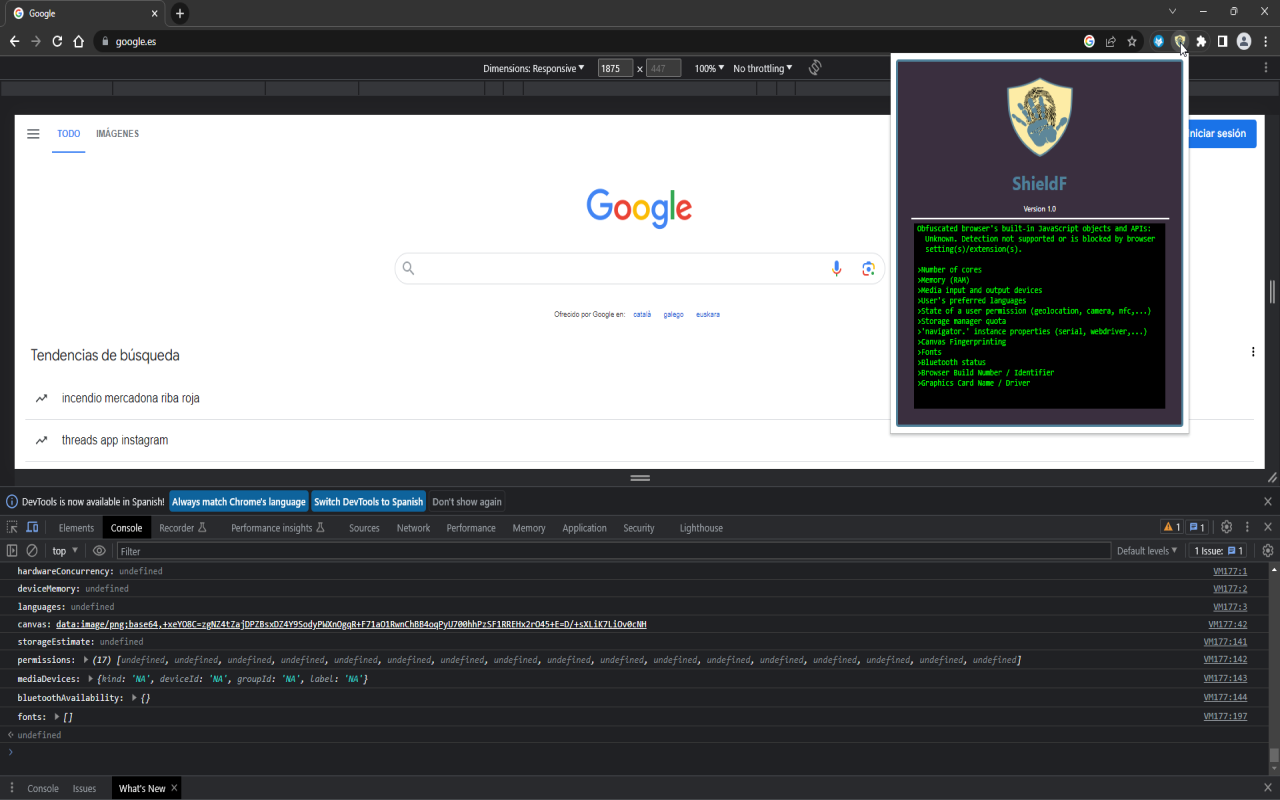
Task: Click the ShieldF extension toolbar icon
Action: pyautogui.click(x=1180, y=41)
